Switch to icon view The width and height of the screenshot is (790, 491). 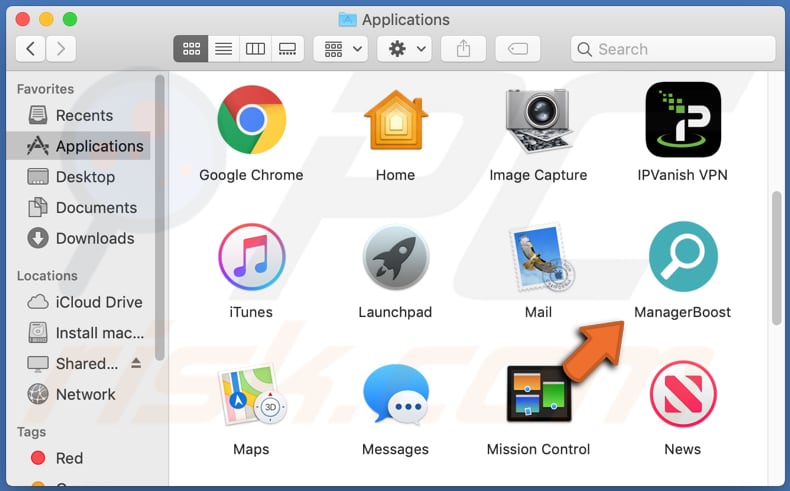[x=191, y=49]
